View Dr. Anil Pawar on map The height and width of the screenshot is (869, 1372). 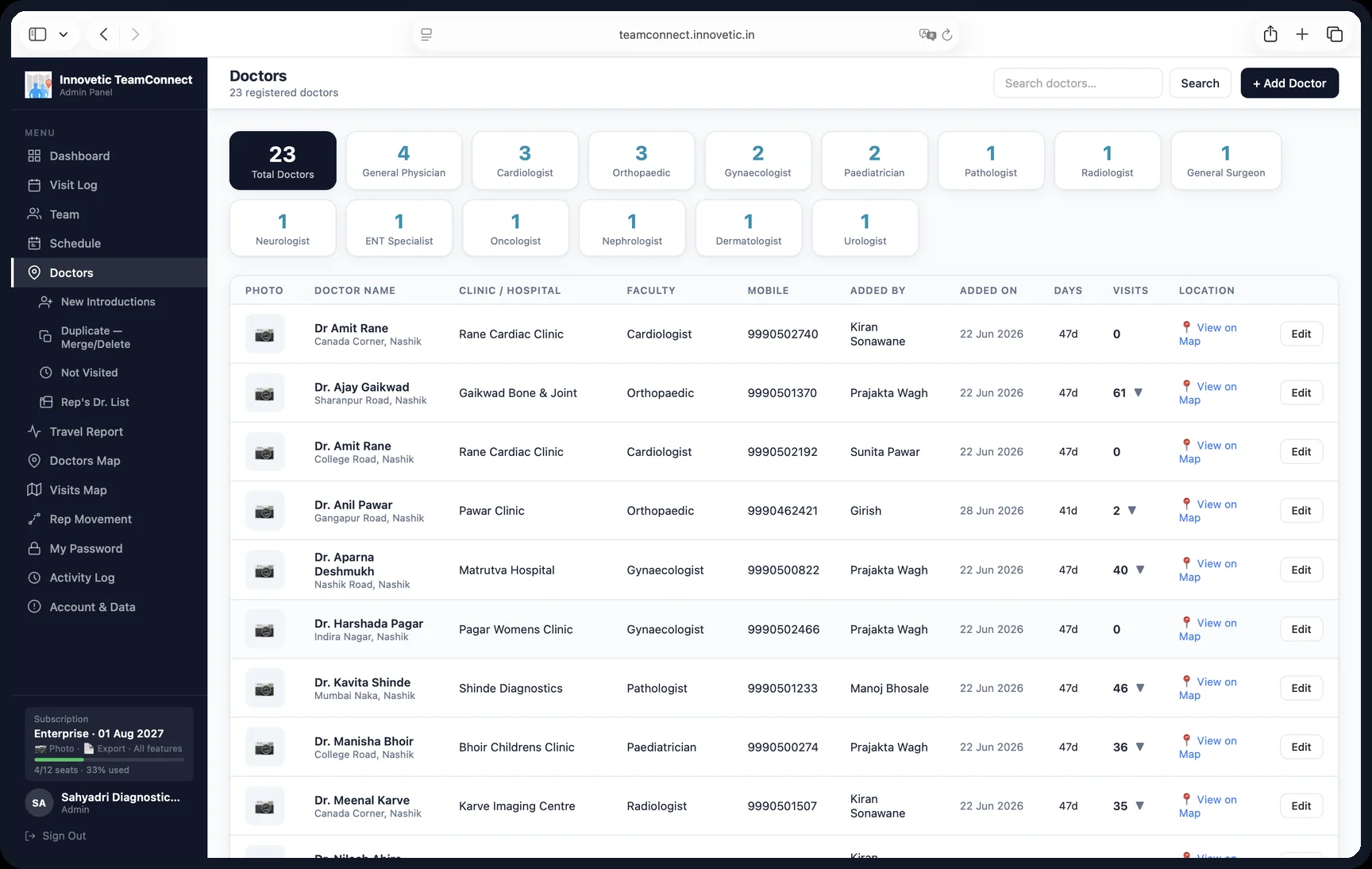tap(1208, 511)
